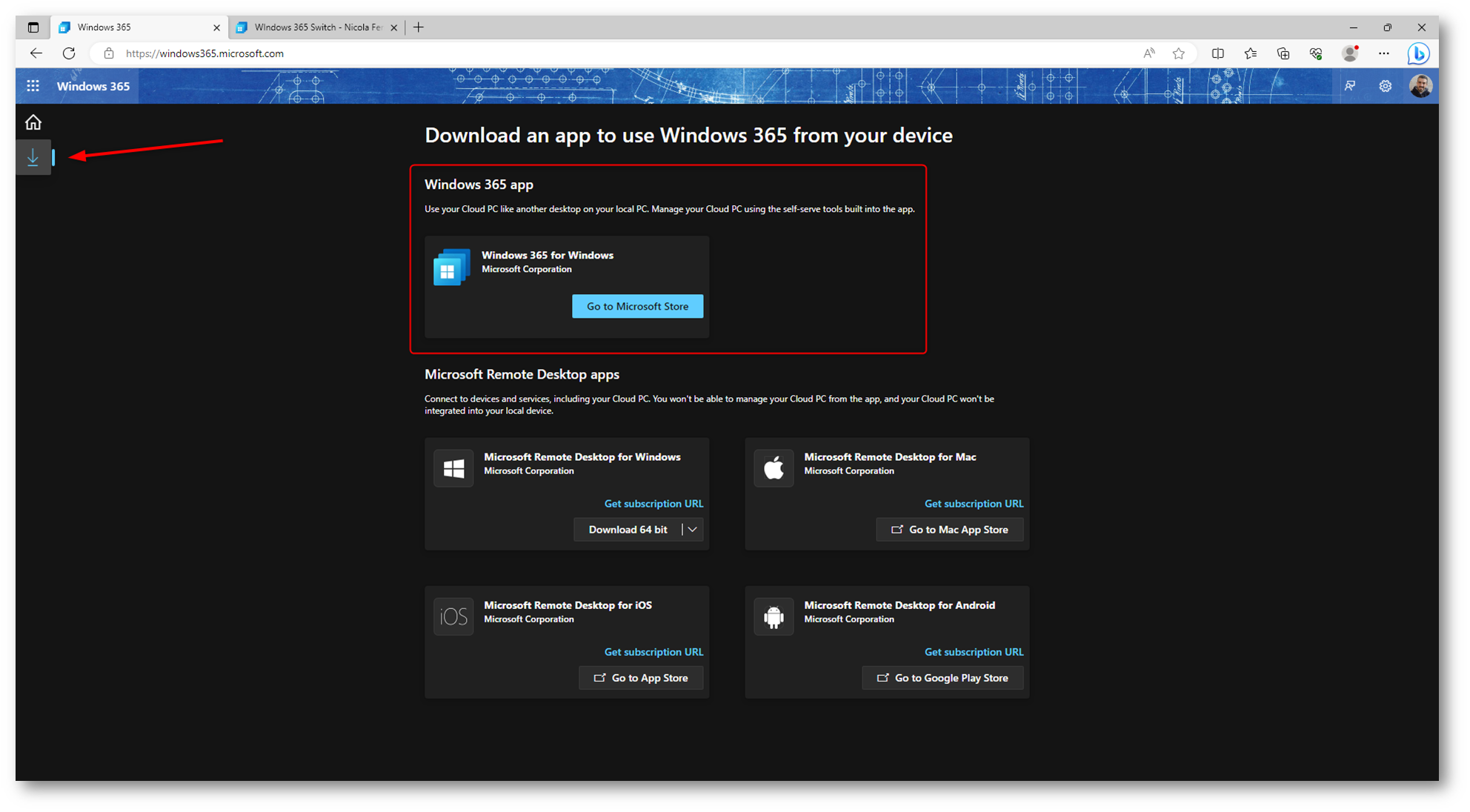Reload the page with refresh icon
This screenshot has height=812, width=1470.
click(x=69, y=53)
